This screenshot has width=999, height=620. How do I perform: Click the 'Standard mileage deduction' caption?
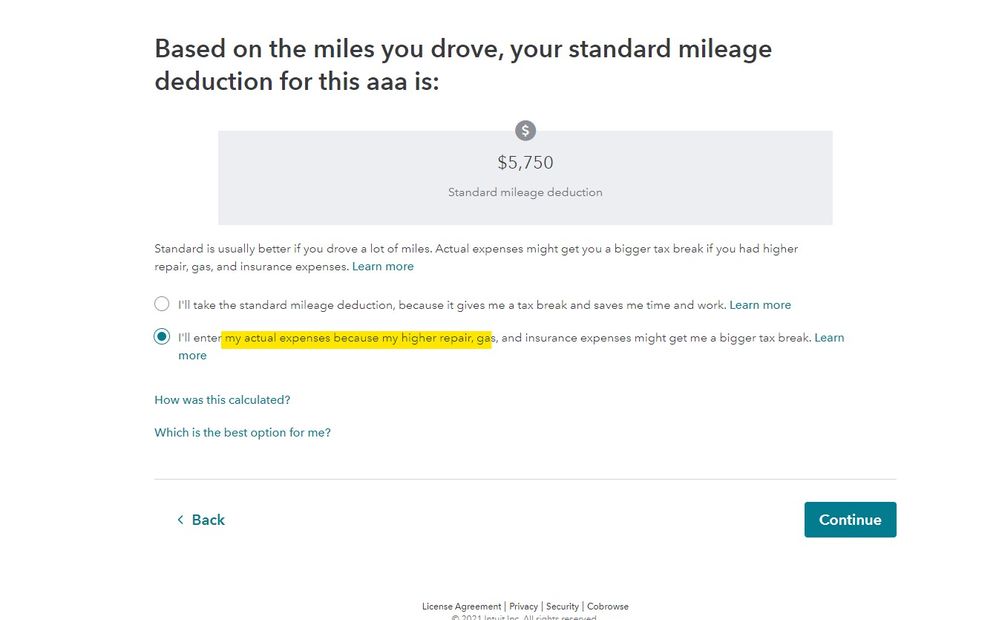[525, 192]
